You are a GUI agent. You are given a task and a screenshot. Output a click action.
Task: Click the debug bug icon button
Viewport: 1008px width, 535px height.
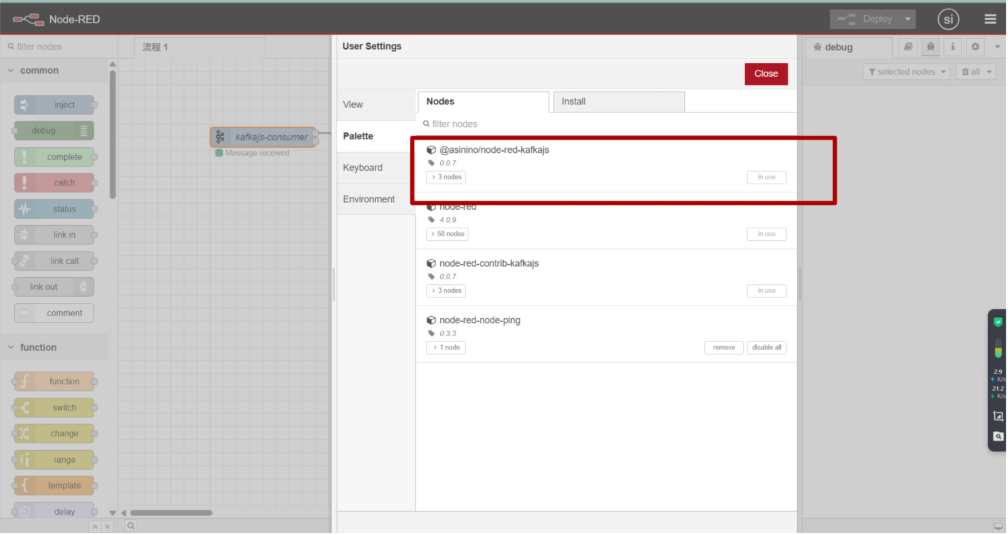[930, 47]
